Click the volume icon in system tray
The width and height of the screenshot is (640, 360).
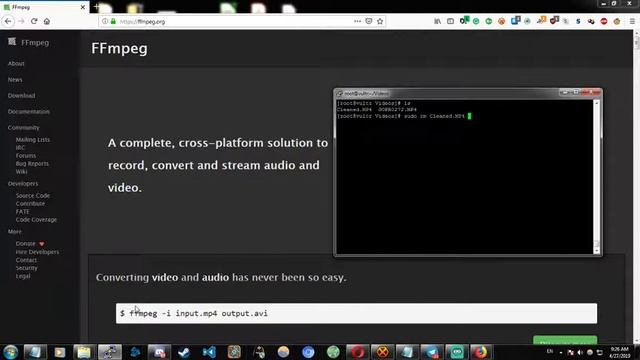(x=580, y=352)
